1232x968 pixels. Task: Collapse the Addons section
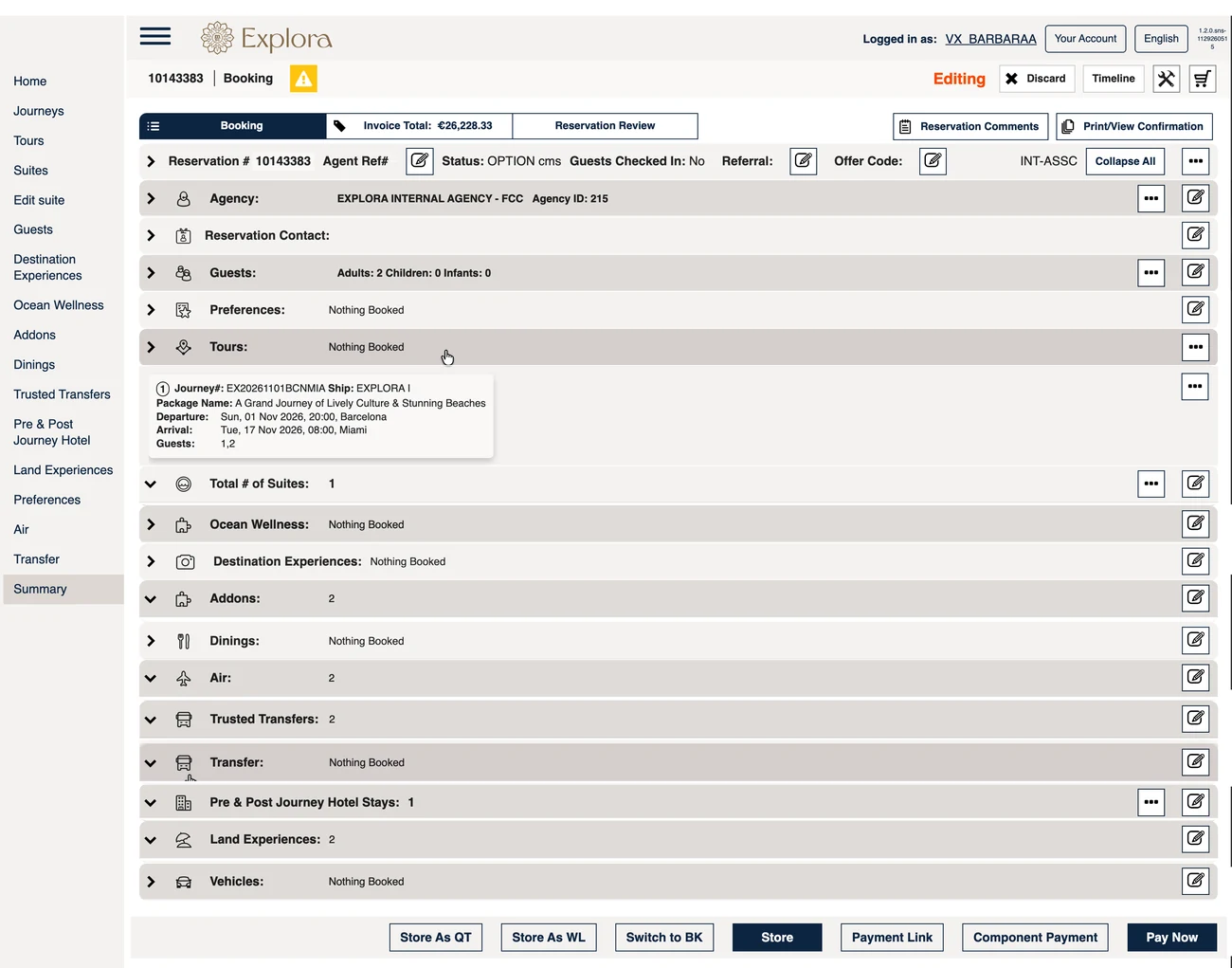pos(151,599)
